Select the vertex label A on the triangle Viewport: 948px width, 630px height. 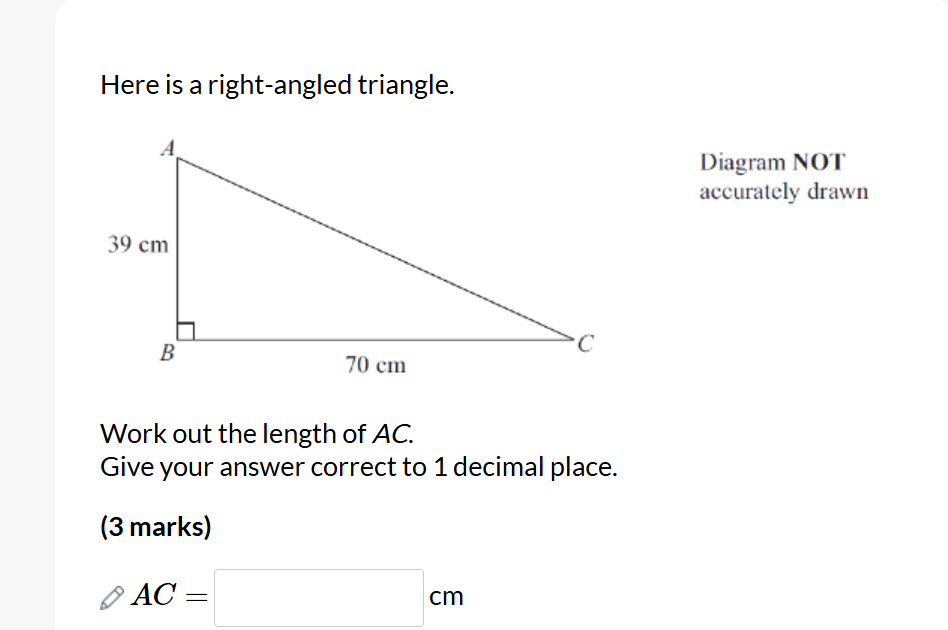coord(168,147)
